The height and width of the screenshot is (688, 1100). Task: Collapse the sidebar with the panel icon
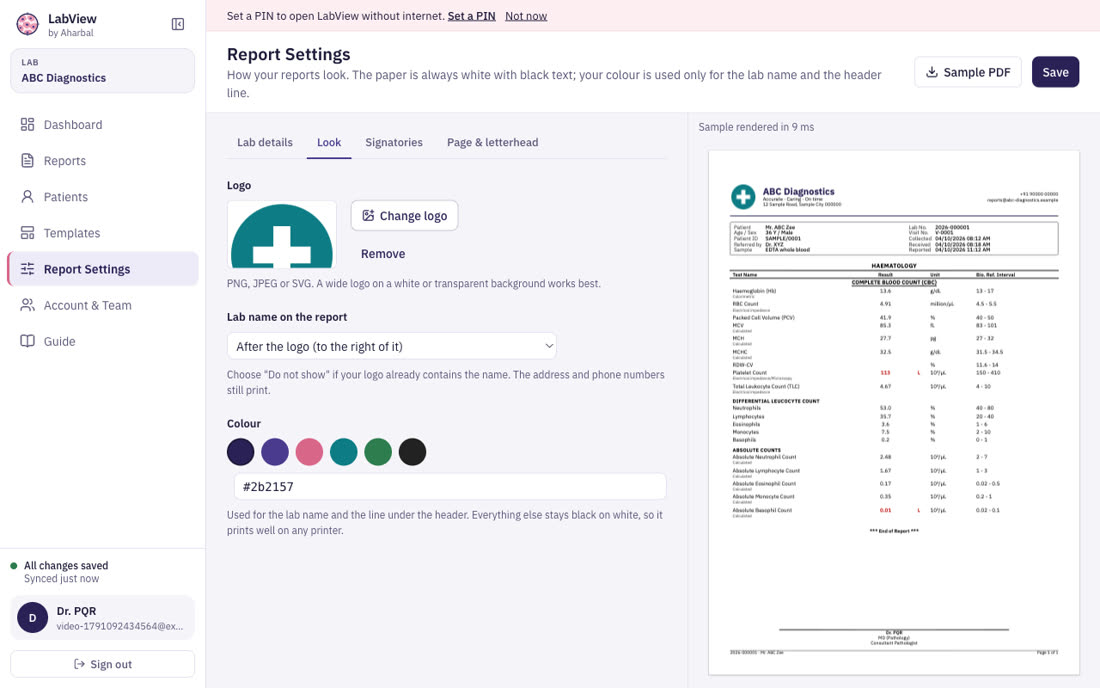pos(177,25)
